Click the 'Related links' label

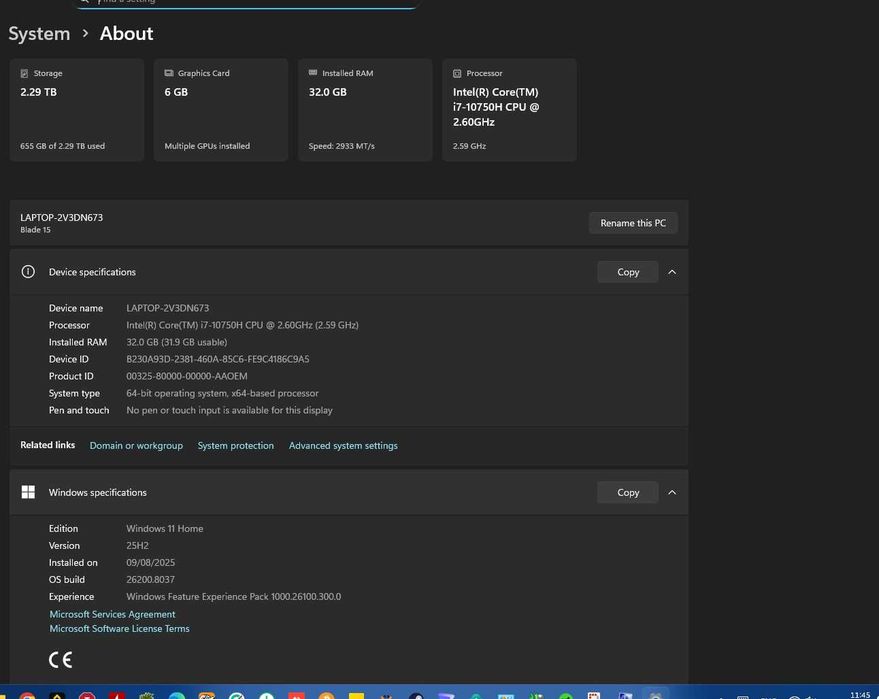(x=48, y=445)
